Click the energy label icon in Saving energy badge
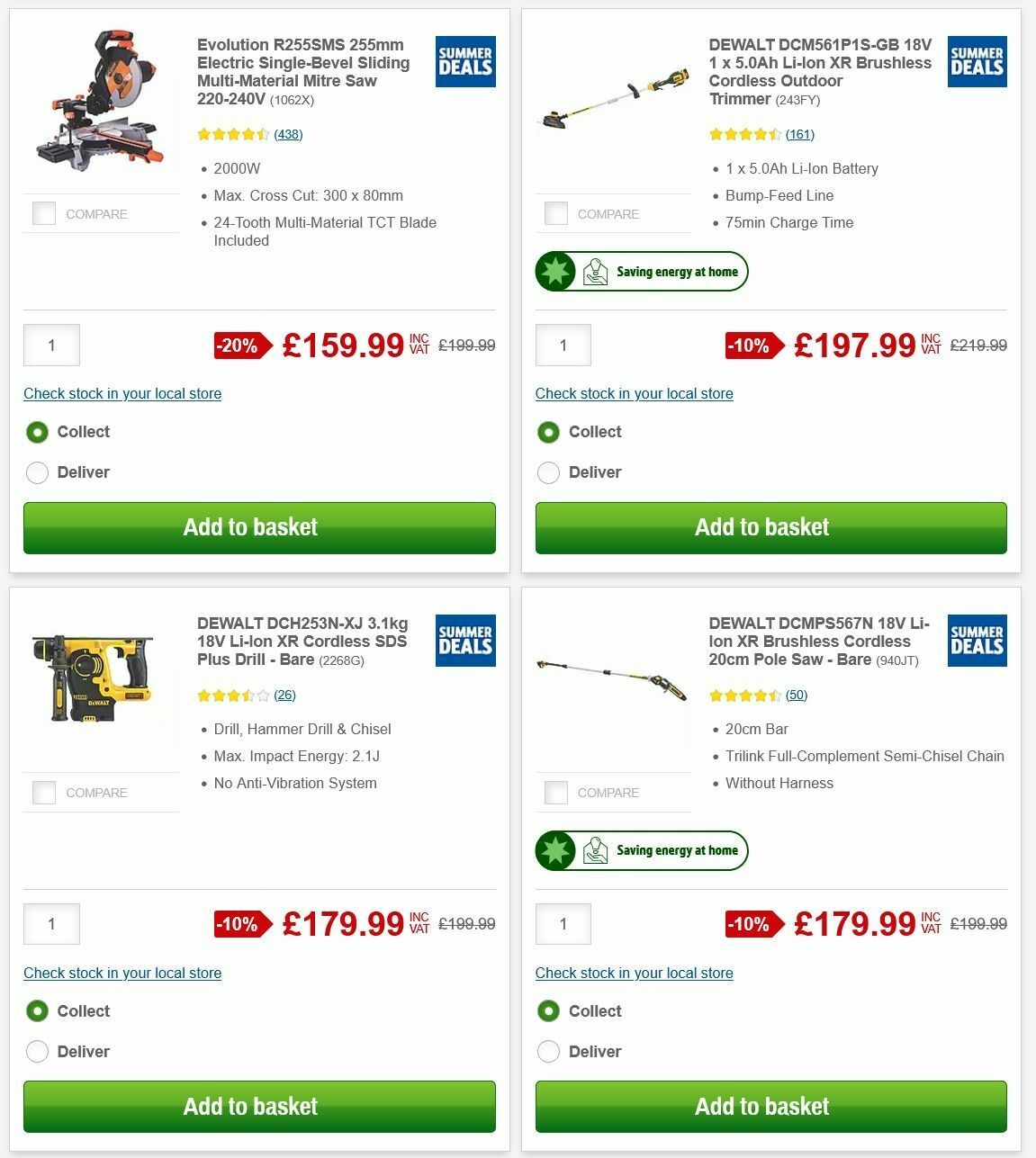 pos(595,271)
